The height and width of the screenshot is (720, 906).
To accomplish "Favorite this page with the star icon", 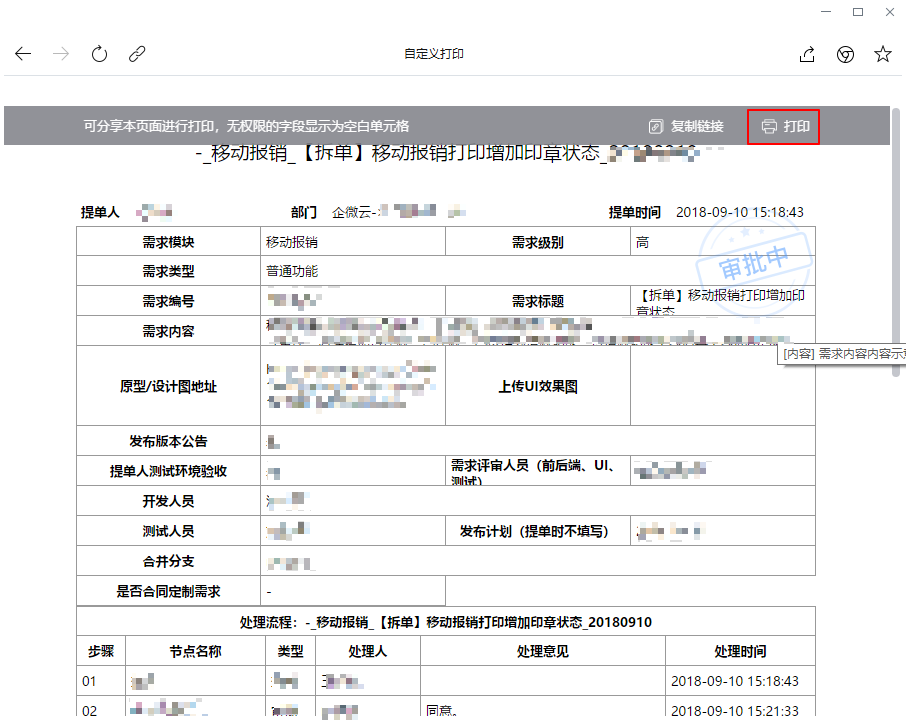I will [x=883, y=54].
